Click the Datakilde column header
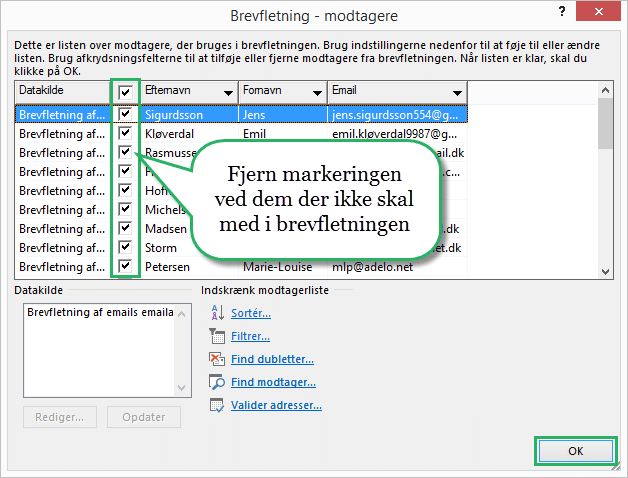 [62, 92]
